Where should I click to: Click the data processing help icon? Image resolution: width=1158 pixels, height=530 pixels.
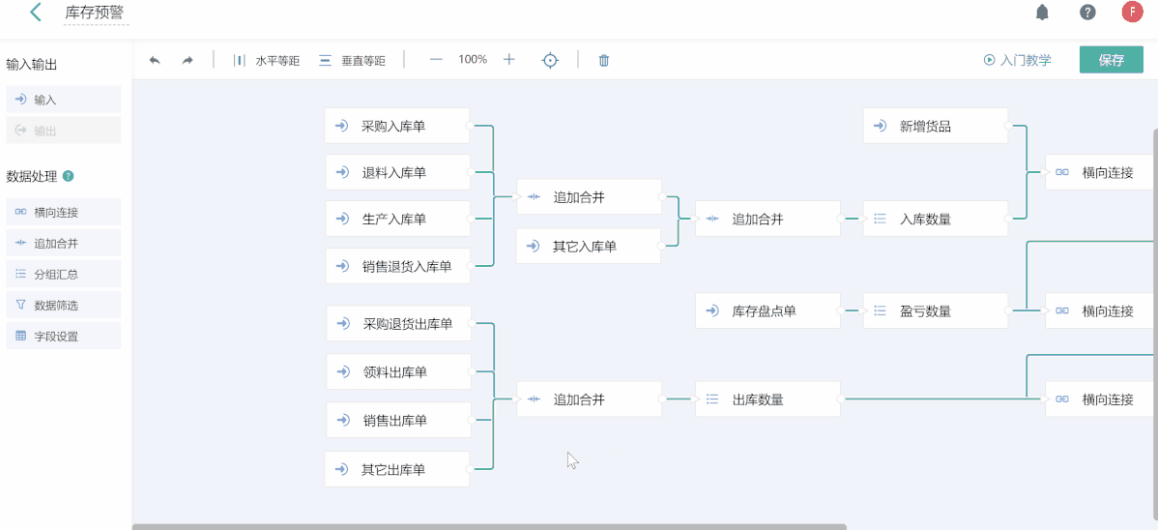pos(68,176)
